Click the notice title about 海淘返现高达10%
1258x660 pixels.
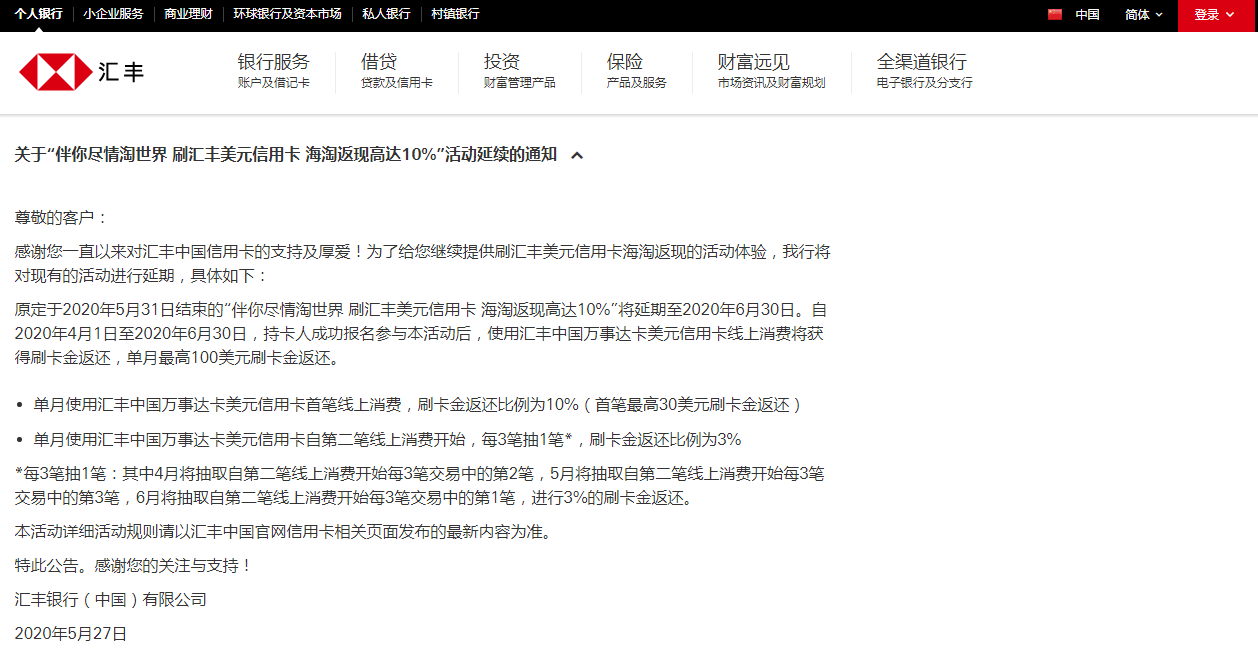(286, 155)
